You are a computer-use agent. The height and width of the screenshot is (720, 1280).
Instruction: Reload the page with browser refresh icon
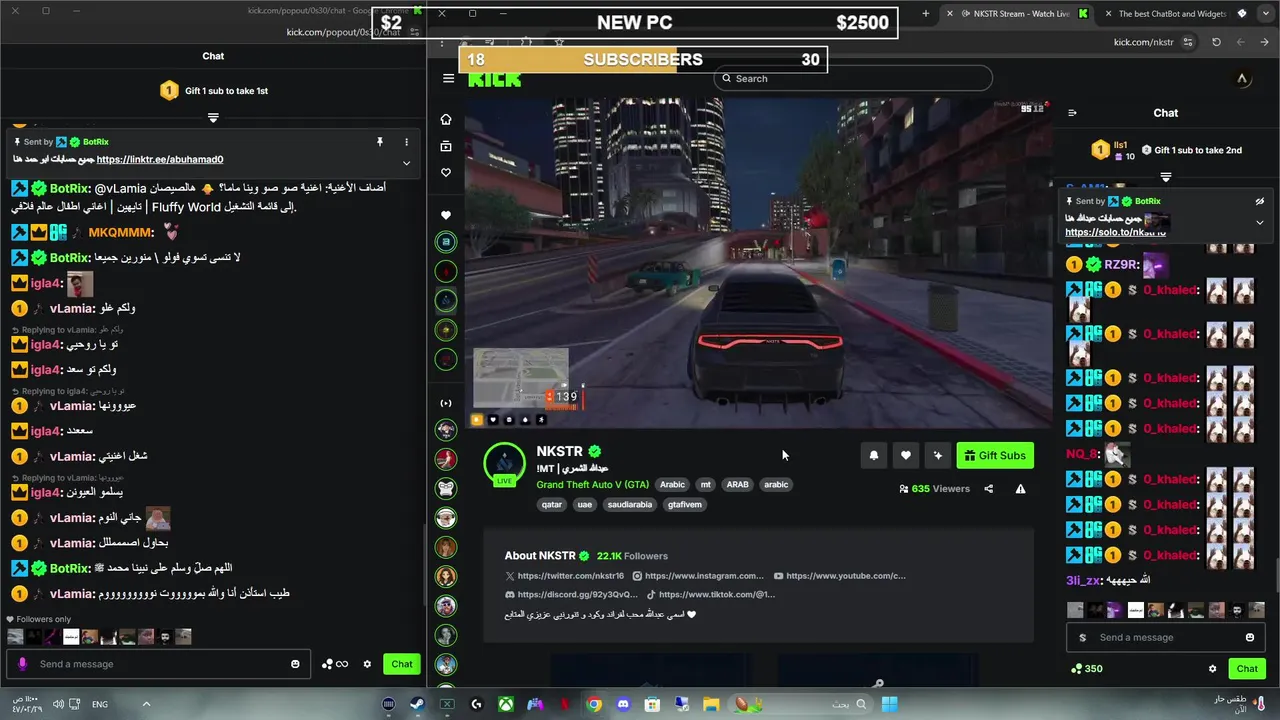[x=1216, y=42]
